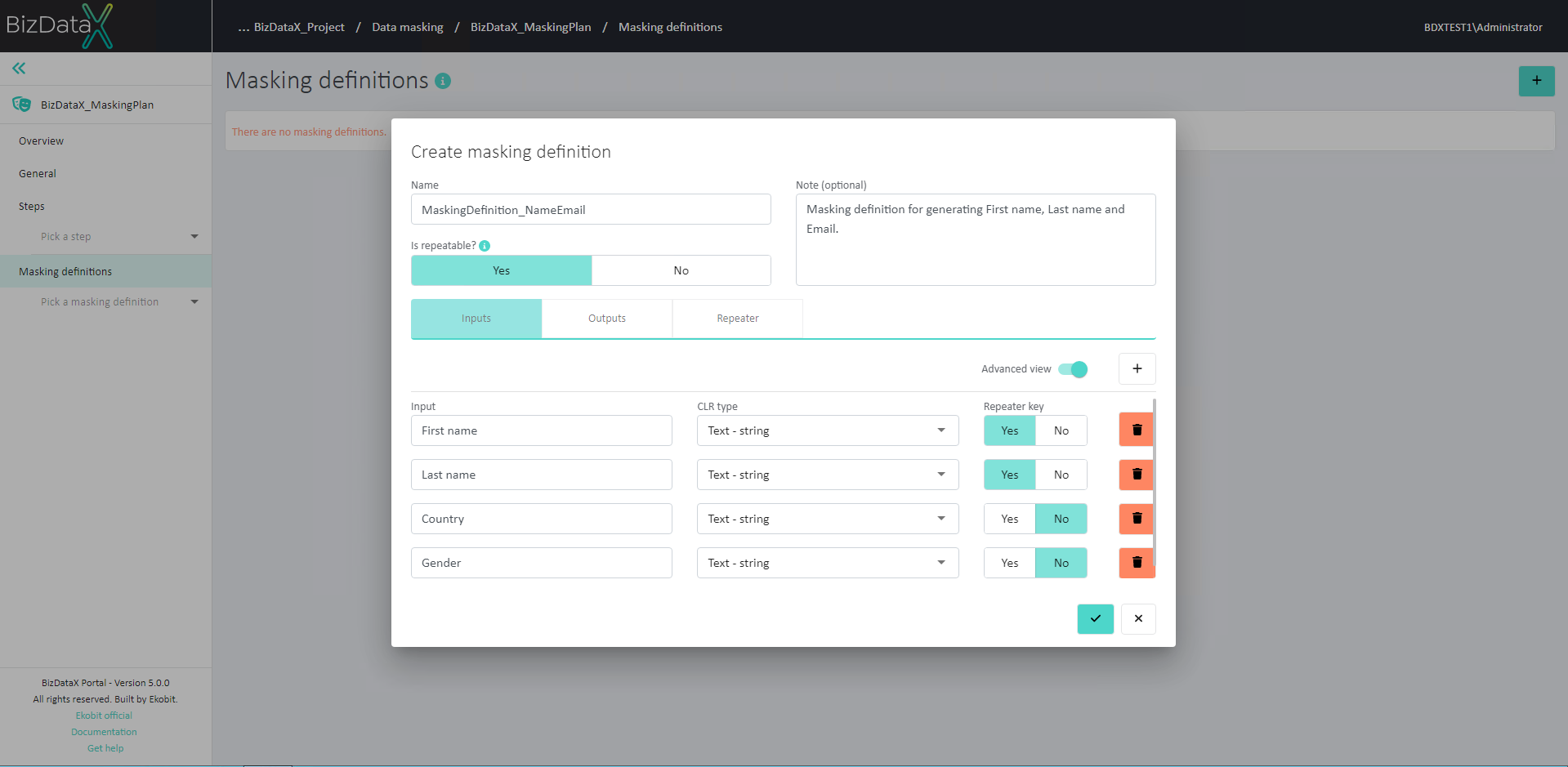The width and height of the screenshot is (1568, 767).
Task: Switch to the Repeater tab
Action: click(738, 319)
